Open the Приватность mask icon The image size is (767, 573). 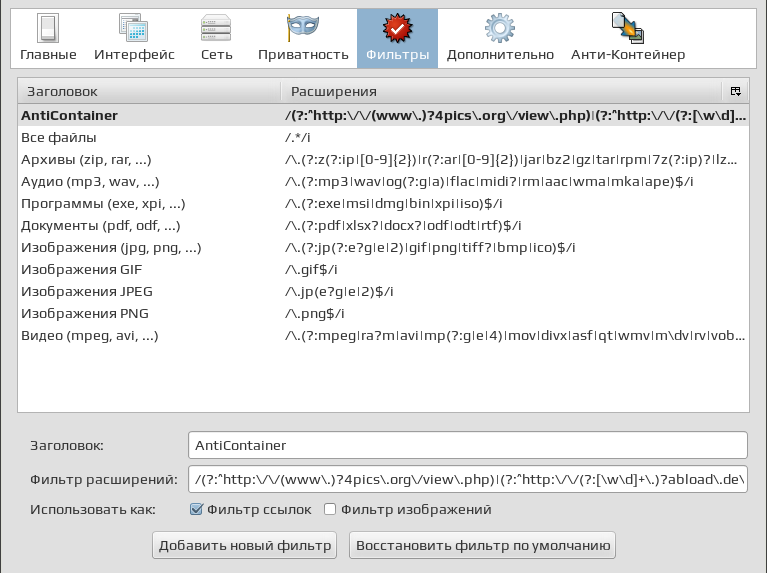pos(303,27)
